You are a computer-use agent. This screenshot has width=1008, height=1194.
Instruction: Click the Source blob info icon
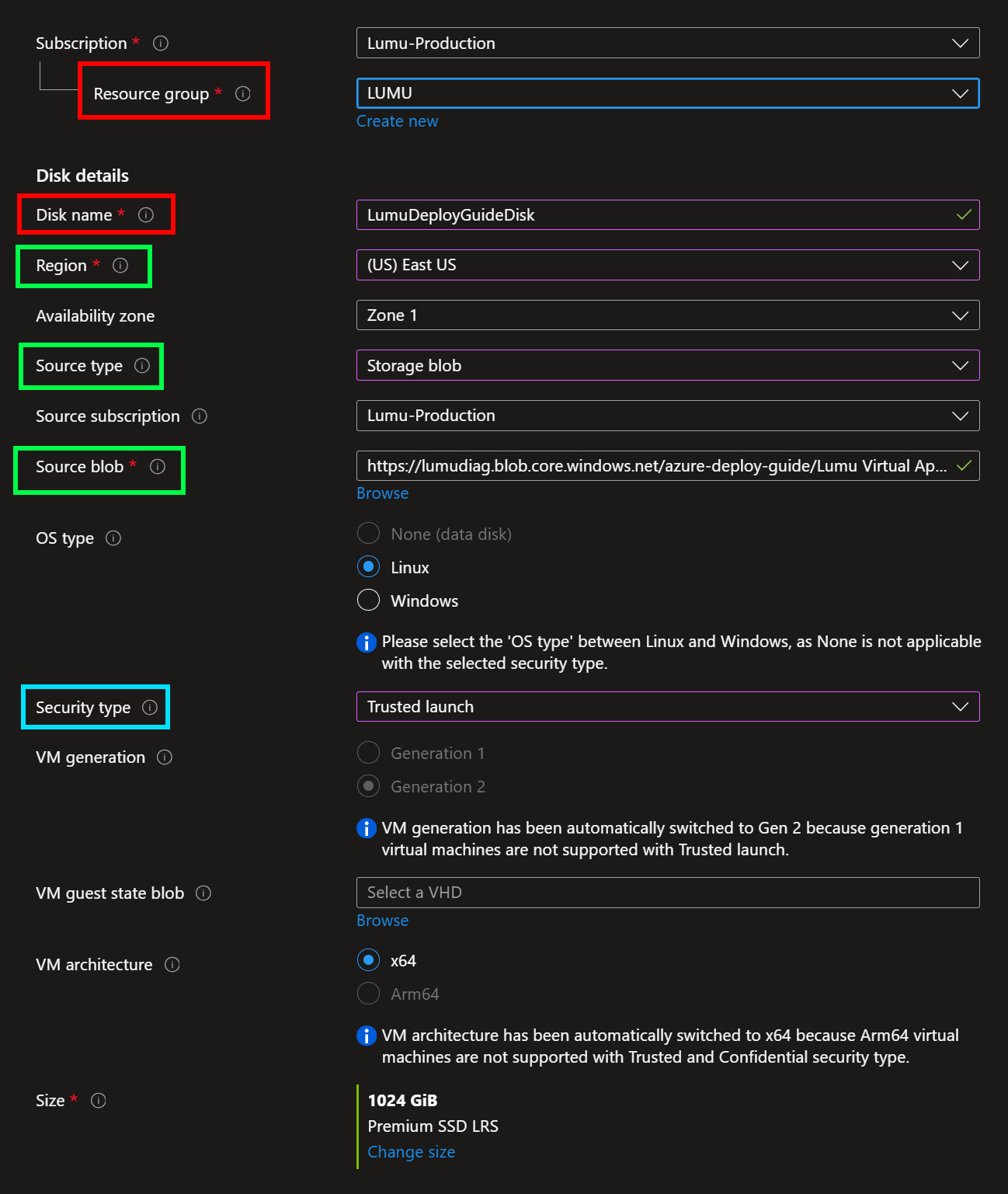[x=158, y=467]
